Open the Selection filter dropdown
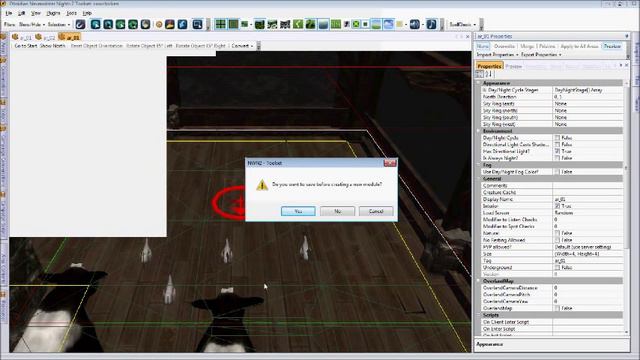Viewport: 640px width, 360px height. (x=59, y=24)
